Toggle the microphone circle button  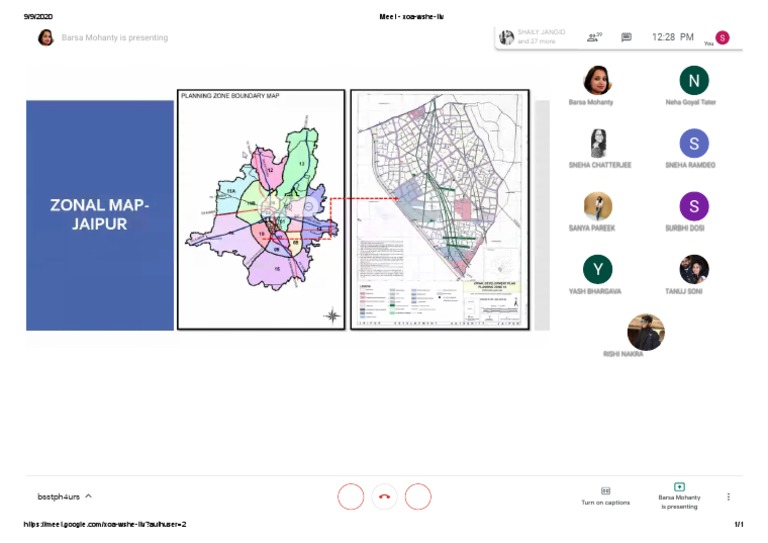pos(351,496)
